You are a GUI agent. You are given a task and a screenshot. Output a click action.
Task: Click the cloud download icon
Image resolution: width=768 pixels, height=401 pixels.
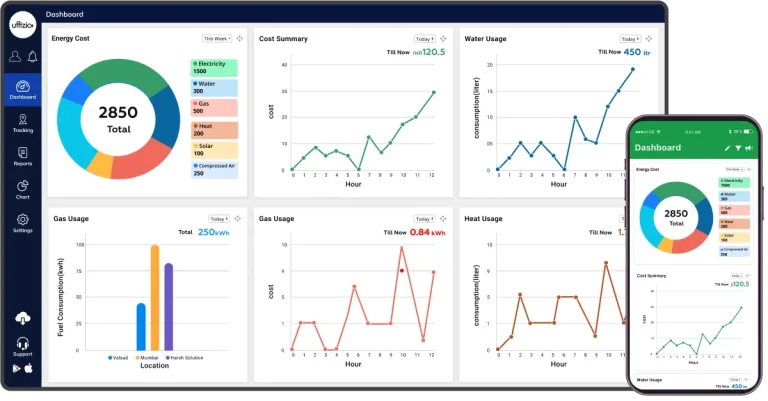pos(22,318)
